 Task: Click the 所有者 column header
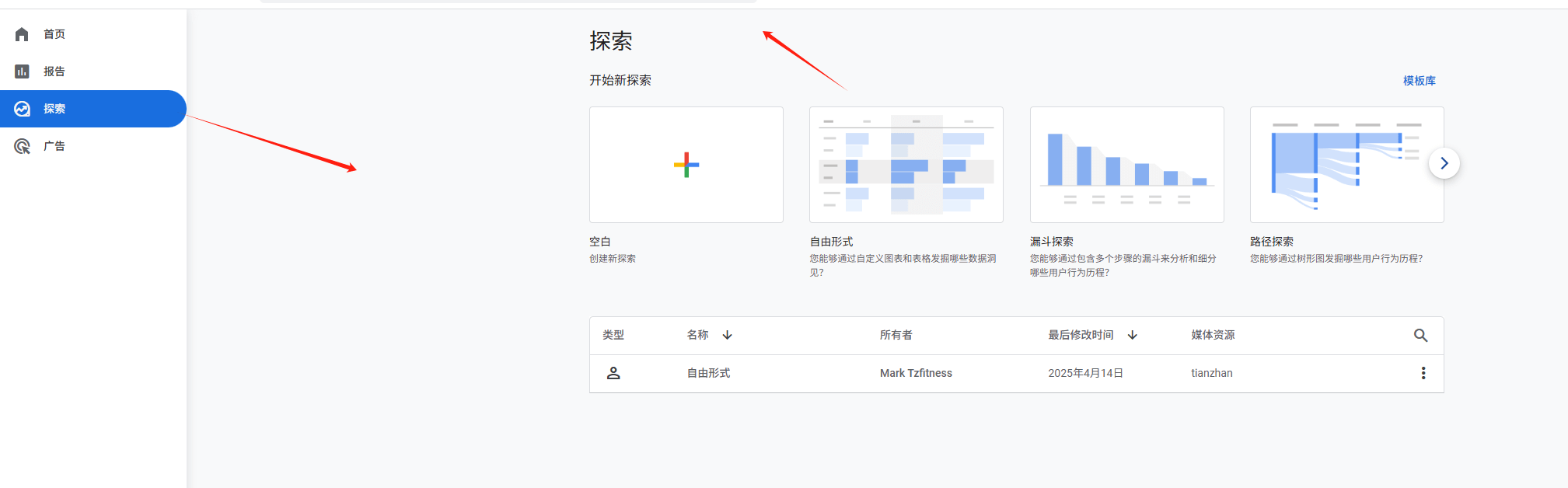[896, 335]
